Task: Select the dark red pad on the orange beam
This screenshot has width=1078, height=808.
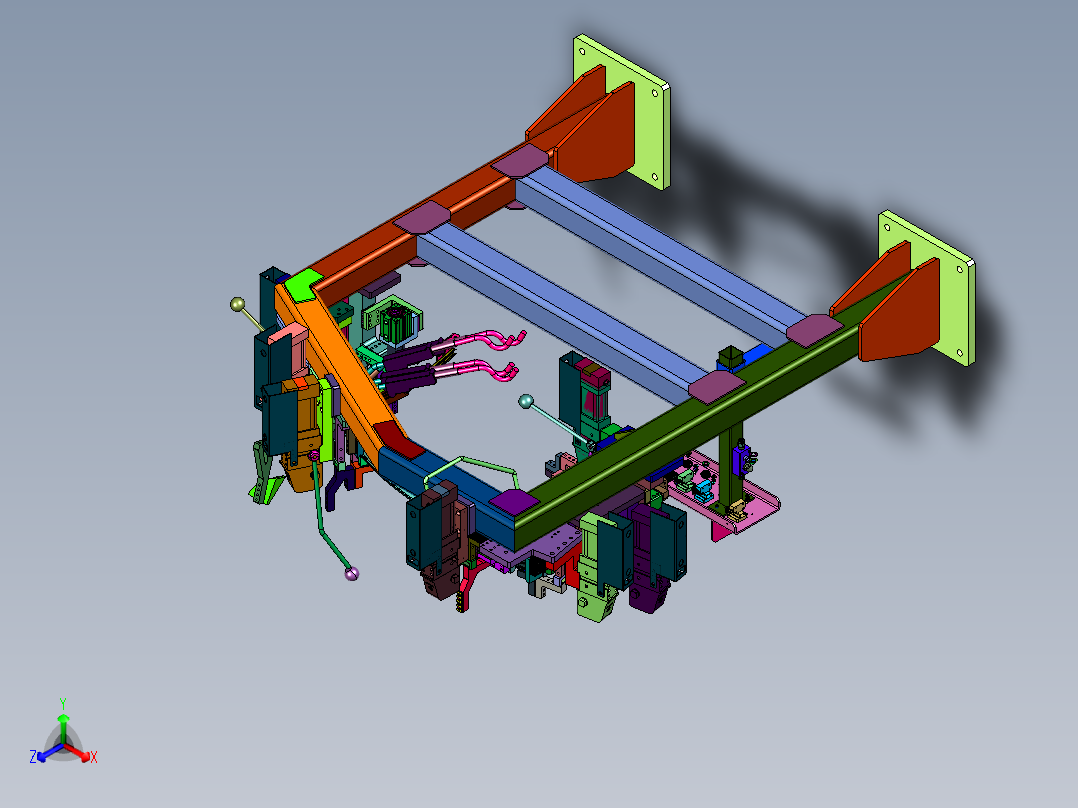Action: click(x=399, y=440)
